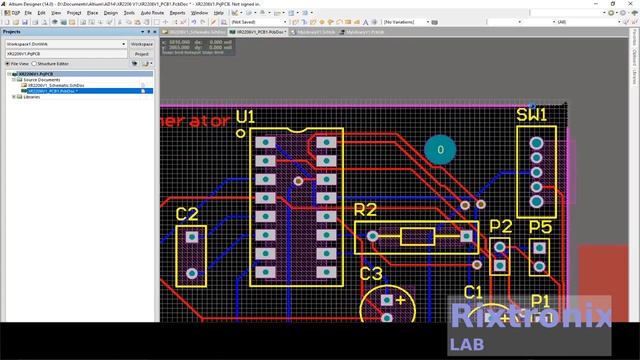Click the U1 designator on PCB
This screenshot has height=360, width=640.
pos(245,117)
